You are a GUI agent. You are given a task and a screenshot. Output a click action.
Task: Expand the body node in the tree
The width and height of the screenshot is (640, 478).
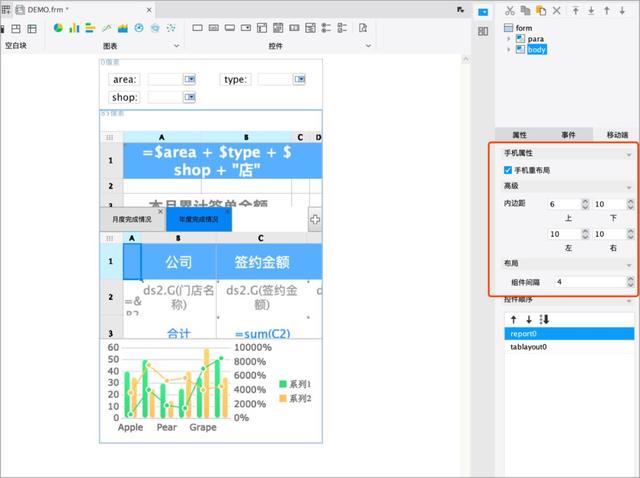(509, 50)
